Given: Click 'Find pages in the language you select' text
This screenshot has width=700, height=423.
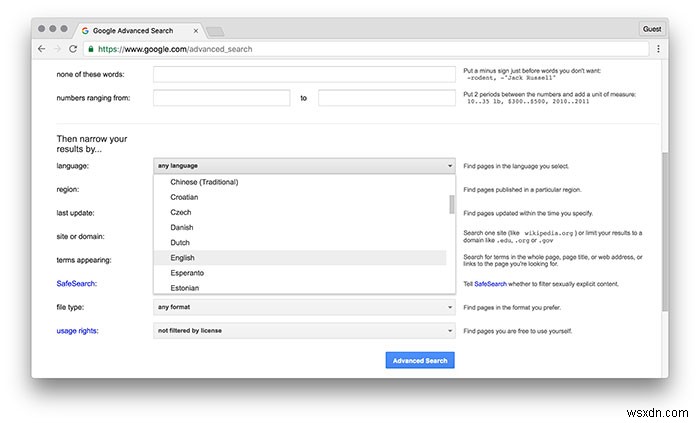Looking at the screenshot, I should point(516,166).
